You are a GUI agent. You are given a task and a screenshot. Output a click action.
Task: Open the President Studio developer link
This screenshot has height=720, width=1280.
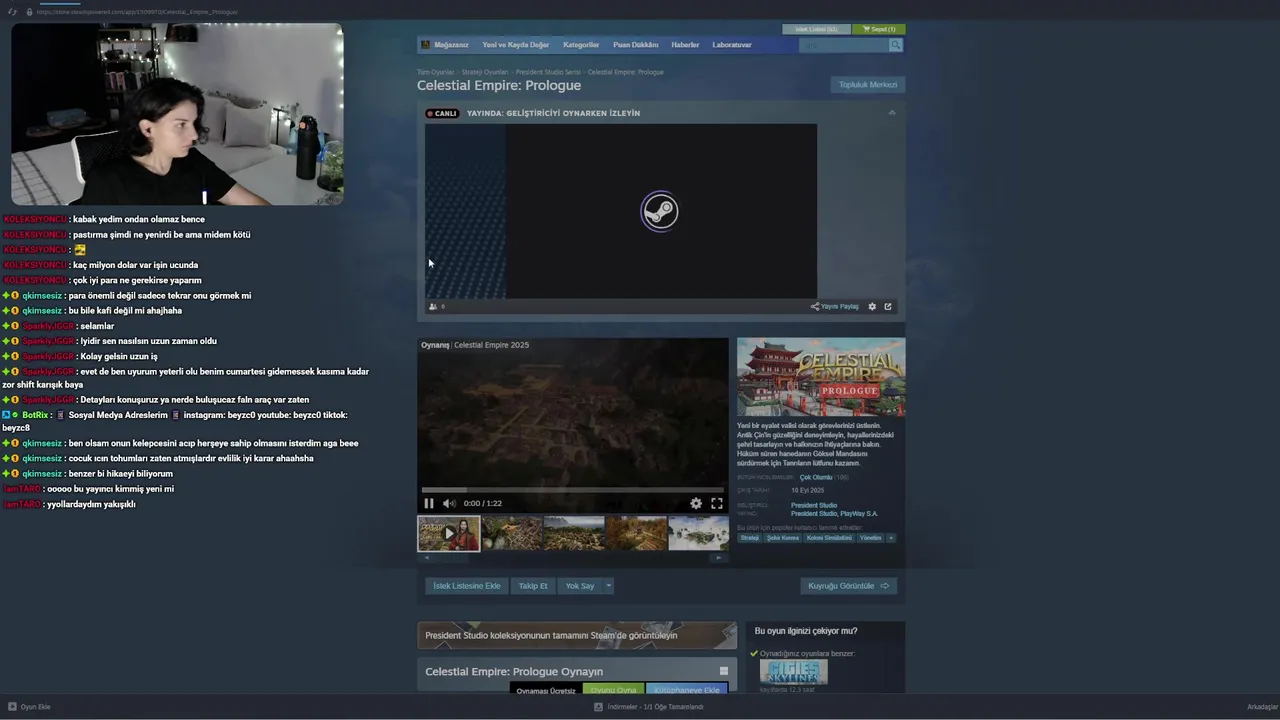pos(814,506)
